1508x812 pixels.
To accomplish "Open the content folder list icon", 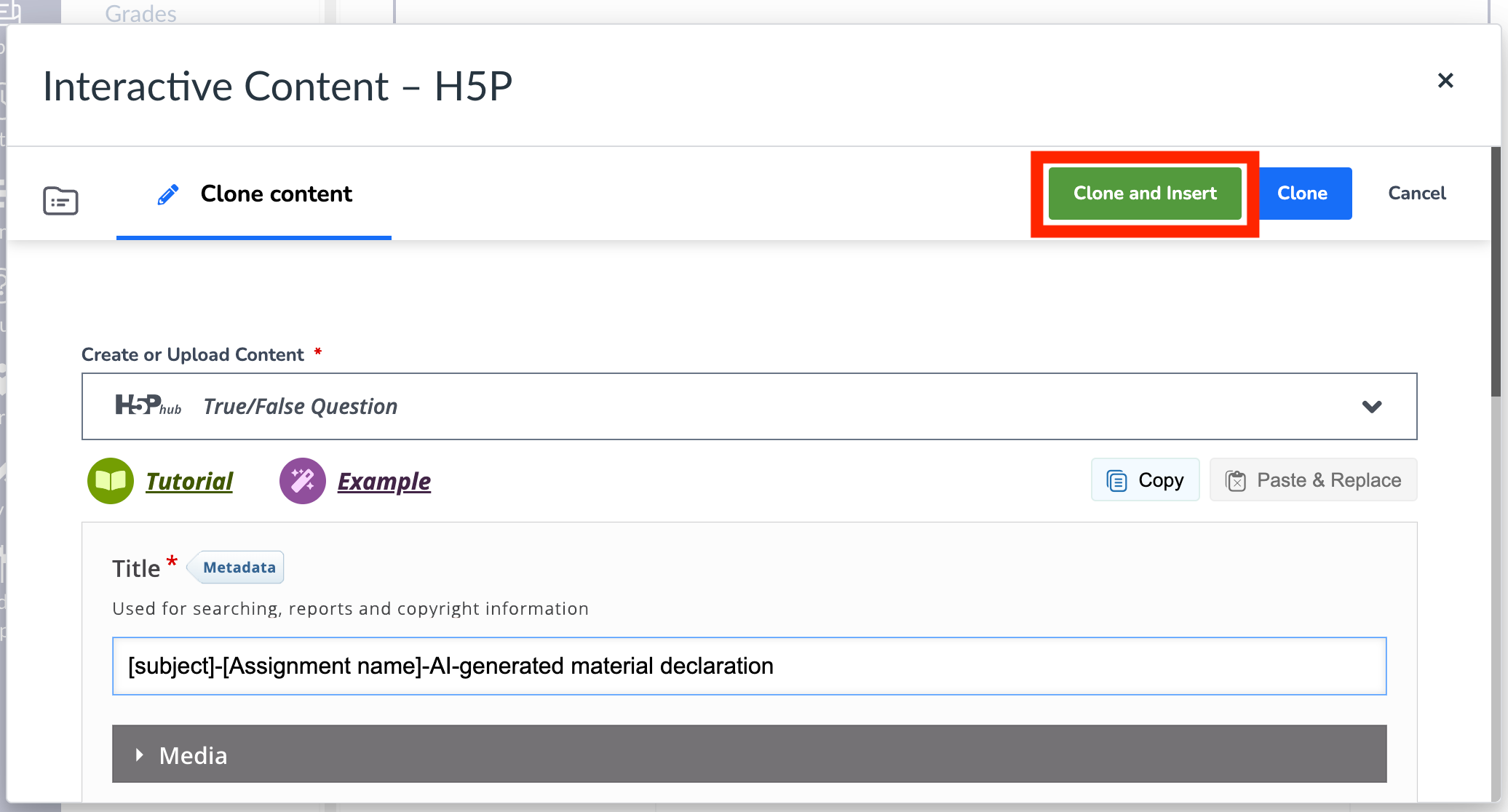I will click(60, 200).
